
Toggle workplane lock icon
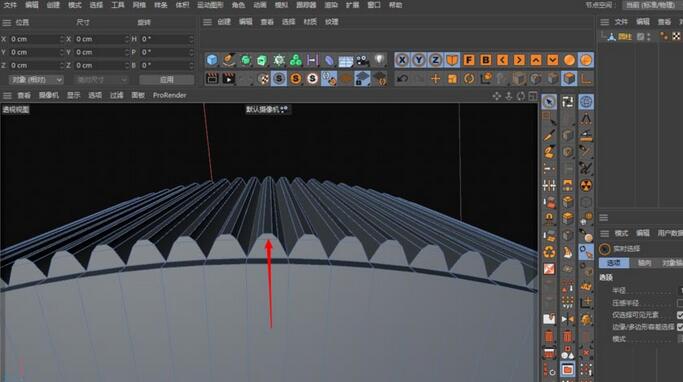point(362,78)
